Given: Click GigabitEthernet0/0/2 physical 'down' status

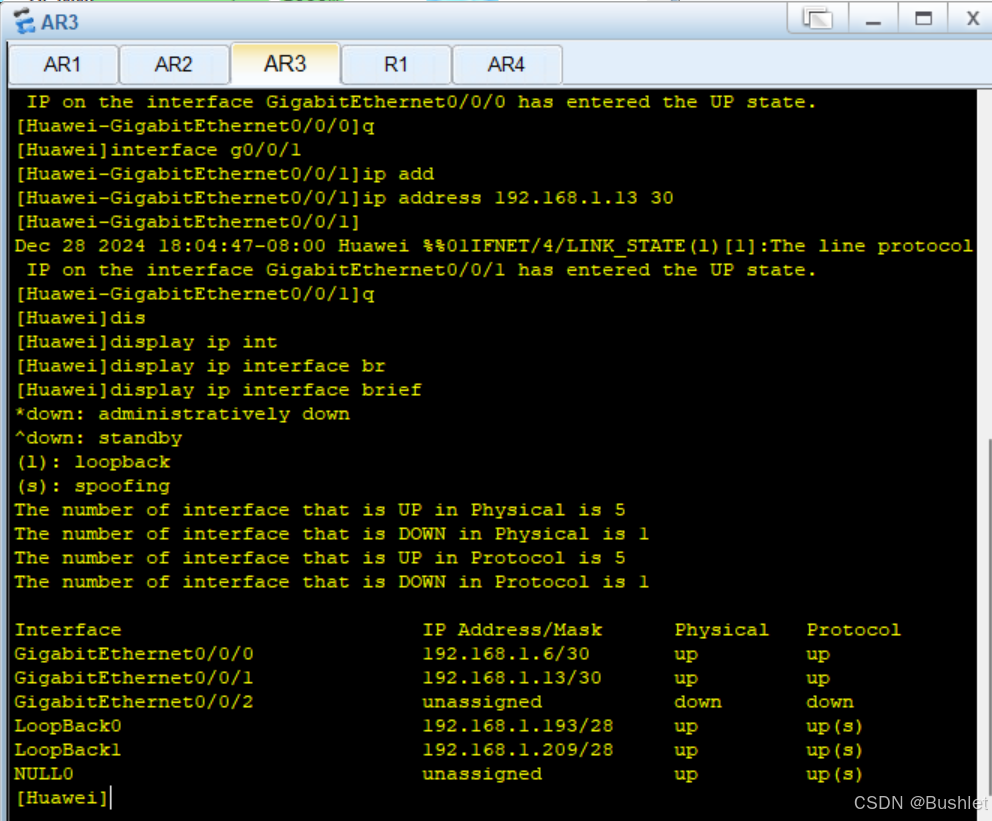Looking at the screenshot, I should [x=698, y=701].
